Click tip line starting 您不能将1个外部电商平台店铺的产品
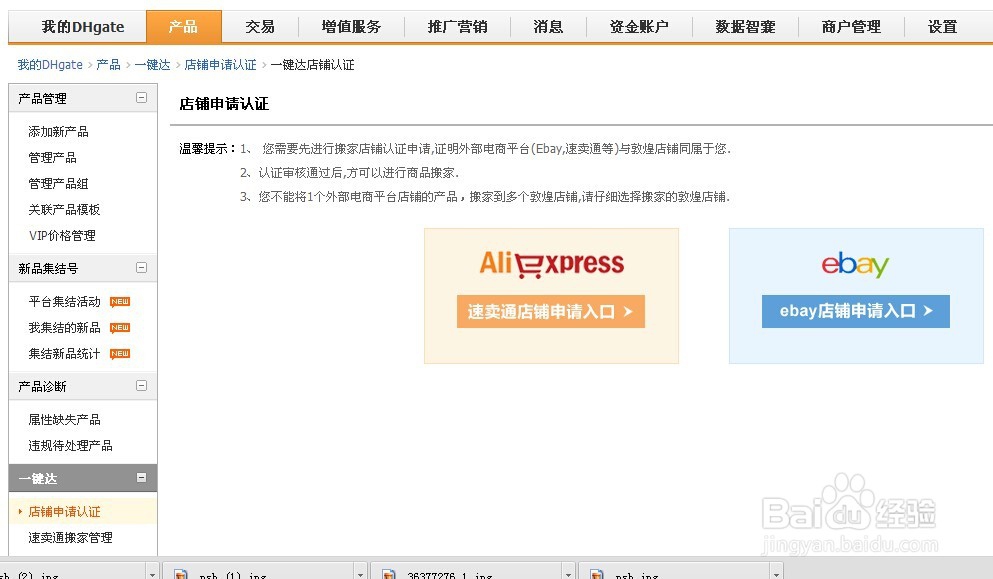Image resolution: width=993 pixels, height=579 pixels. tap(494, 197)
